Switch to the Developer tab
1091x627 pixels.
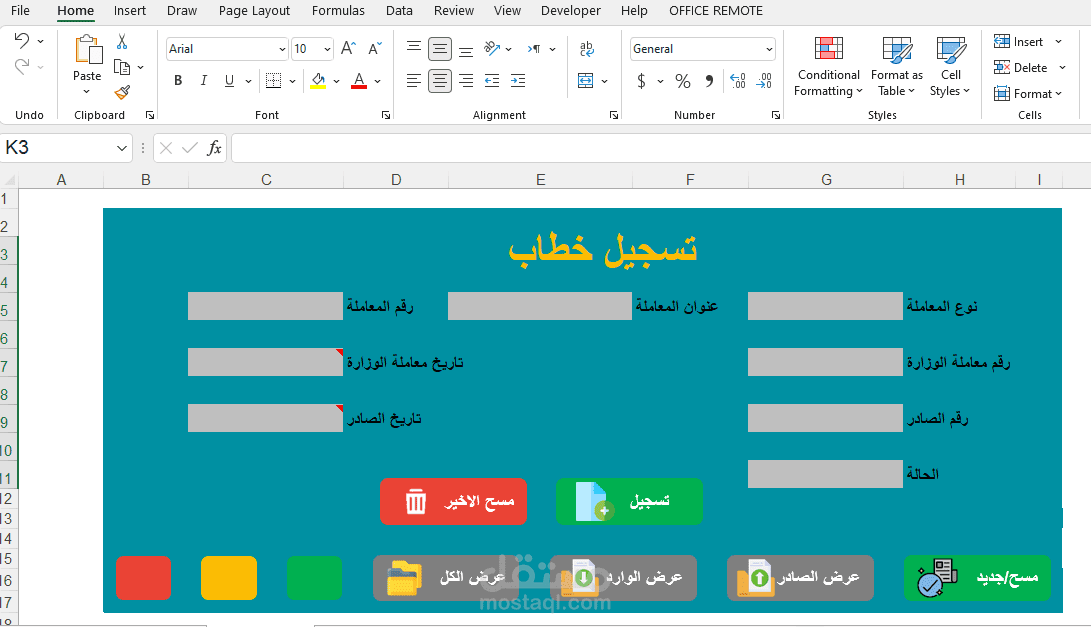(x=571, y=10)
